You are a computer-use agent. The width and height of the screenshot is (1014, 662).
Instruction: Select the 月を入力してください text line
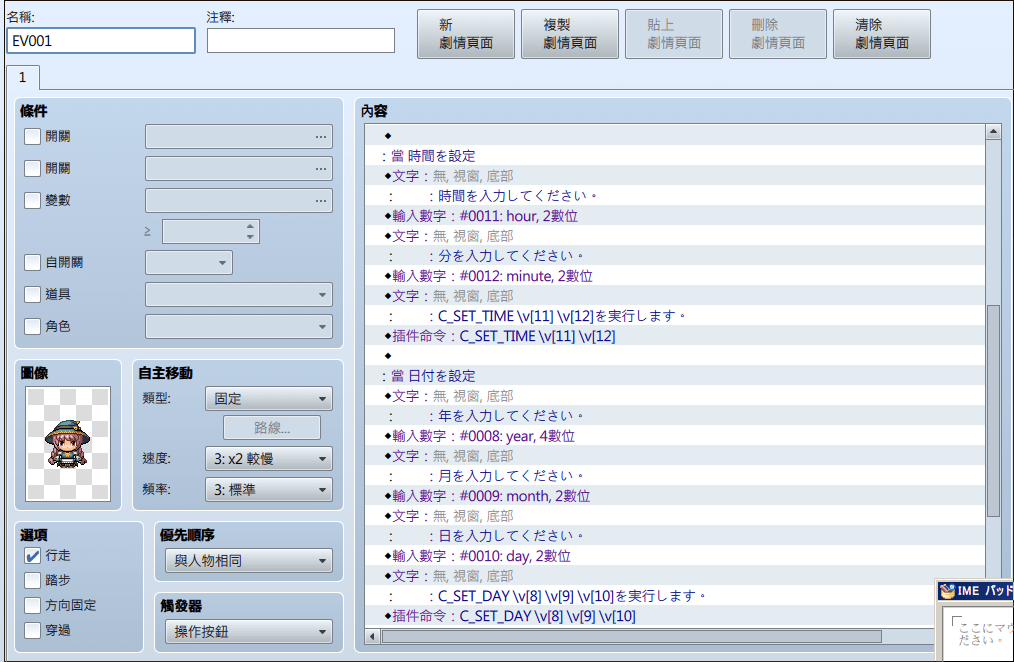pos(675,476)
